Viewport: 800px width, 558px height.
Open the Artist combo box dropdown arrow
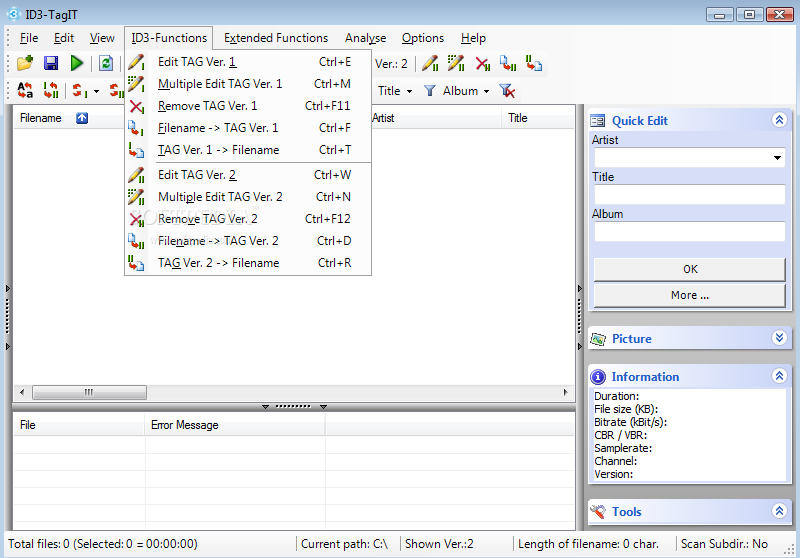point(777,158)
